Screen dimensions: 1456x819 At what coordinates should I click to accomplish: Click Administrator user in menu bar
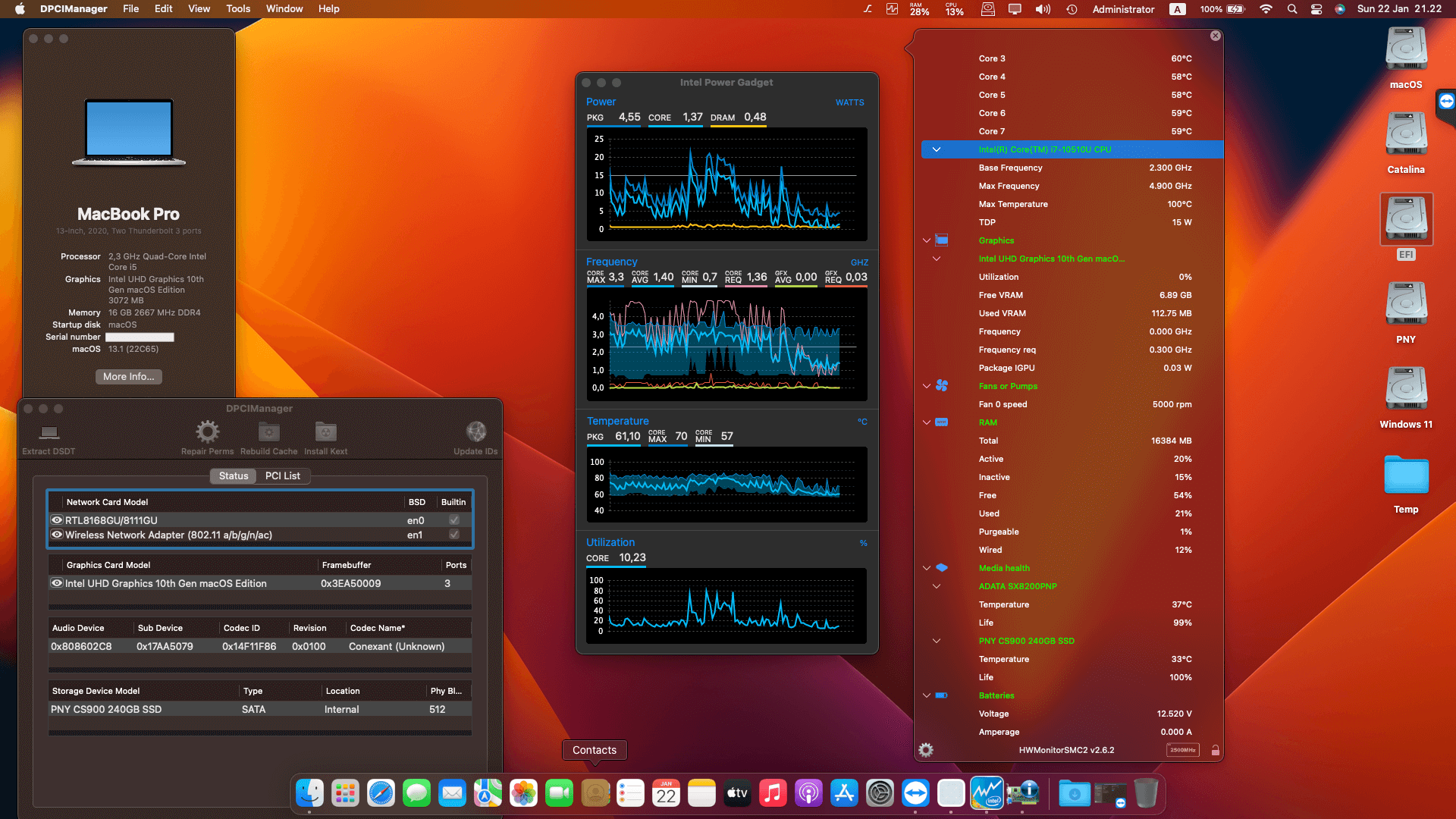click(x=1123, y=9)
